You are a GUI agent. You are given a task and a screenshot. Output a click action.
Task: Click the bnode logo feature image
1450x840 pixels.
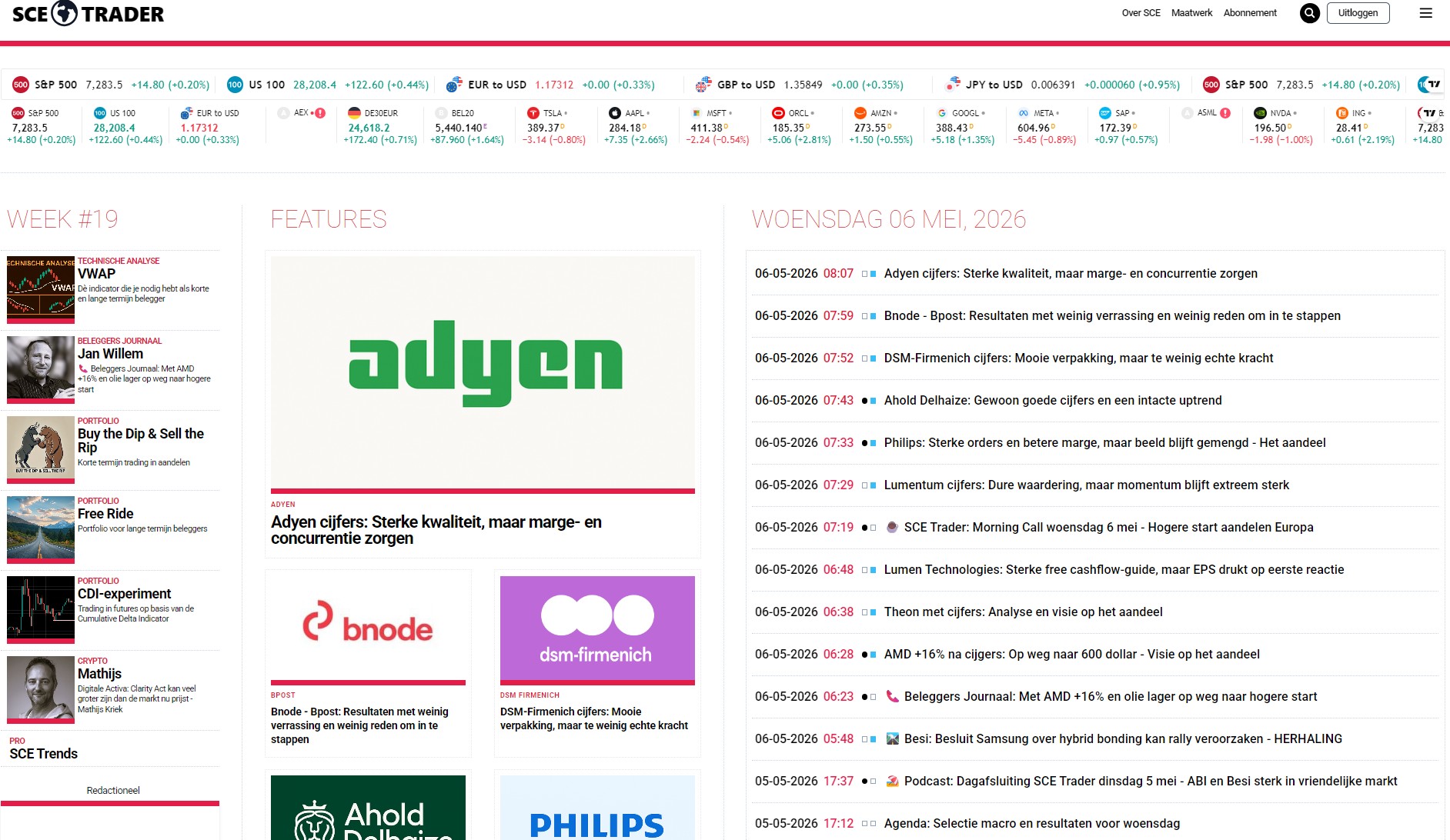[368, 629]
